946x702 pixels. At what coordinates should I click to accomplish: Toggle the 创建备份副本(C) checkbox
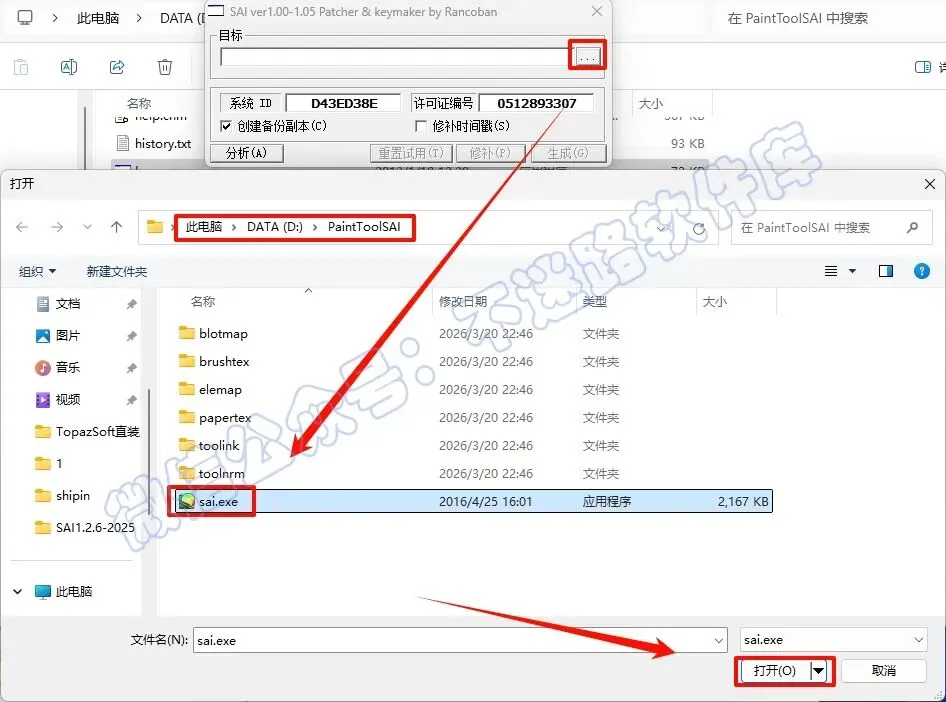pos(226,126)
